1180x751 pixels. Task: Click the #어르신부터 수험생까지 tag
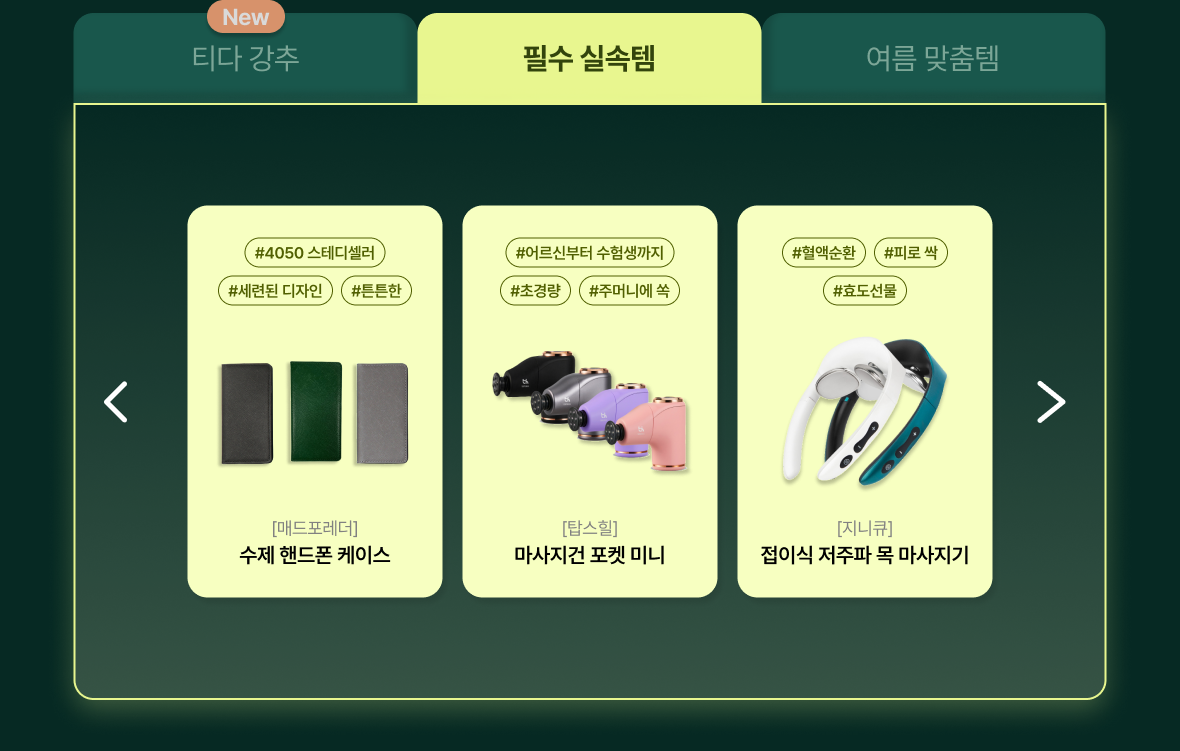click(x=590, y=253)
